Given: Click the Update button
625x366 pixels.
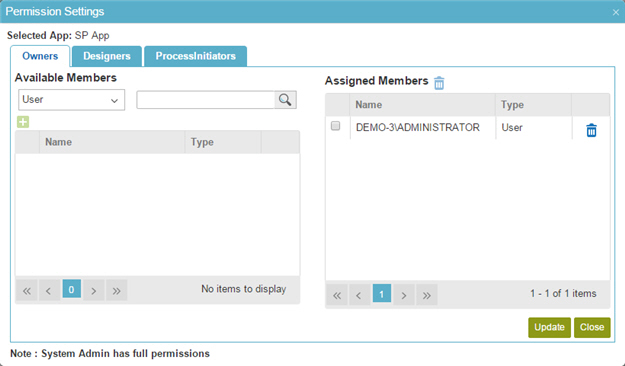Looking at the screenshot, I should [x=549, y=327].
